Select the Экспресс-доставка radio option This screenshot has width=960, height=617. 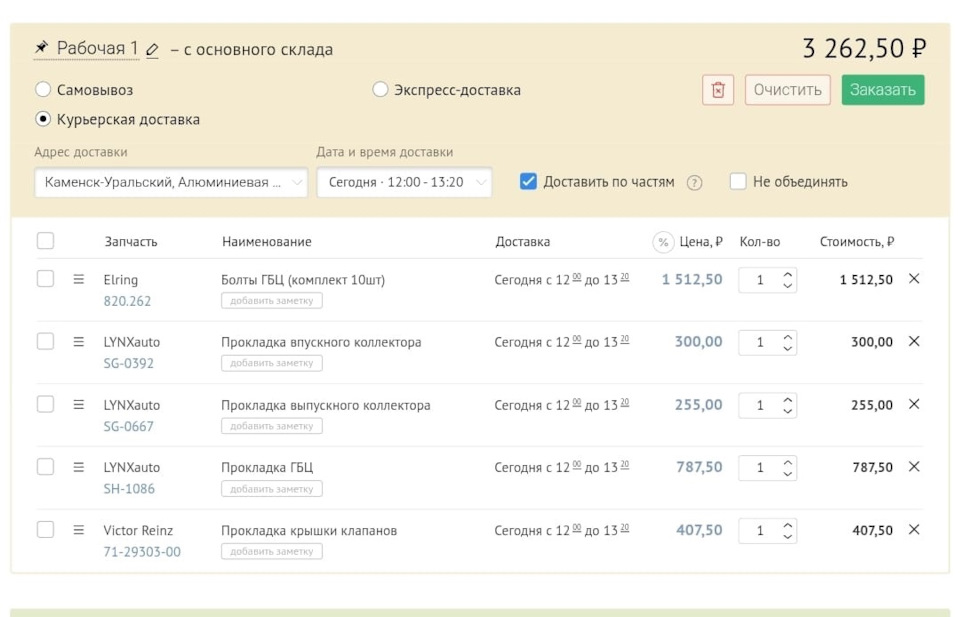pos(380,90)
